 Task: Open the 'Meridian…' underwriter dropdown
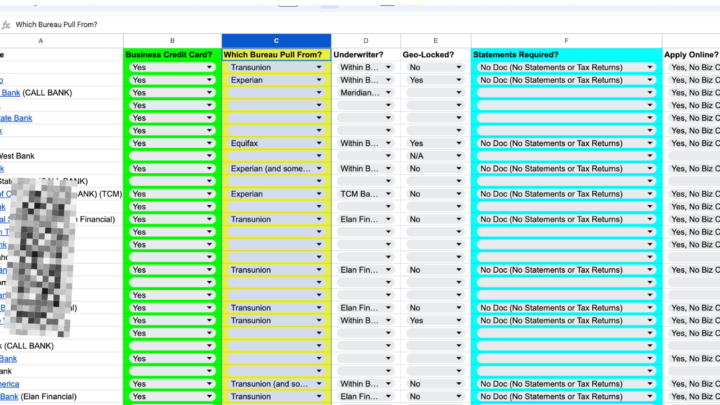tap(366, 93)
